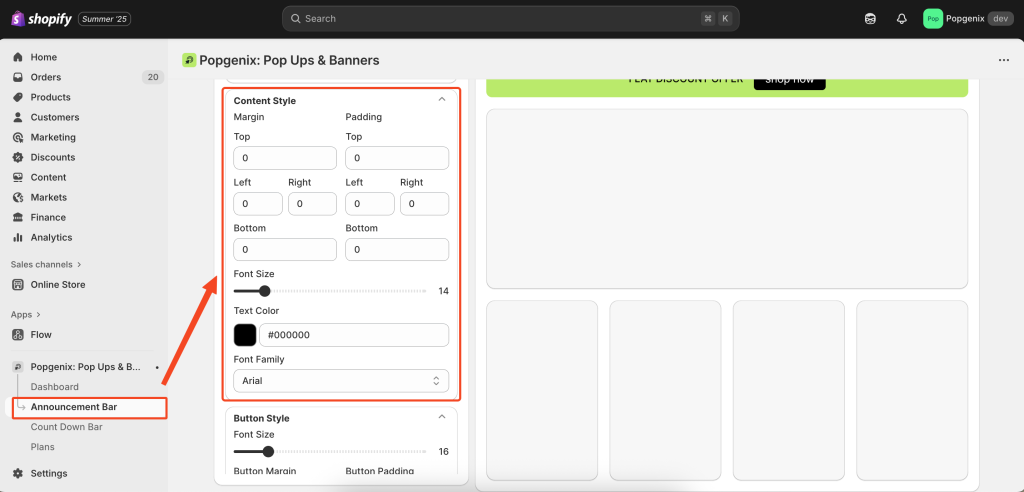The height and width of the screenshot is (492, 1024).
Task: Click the Padding Left input
Action: (370, 204)
